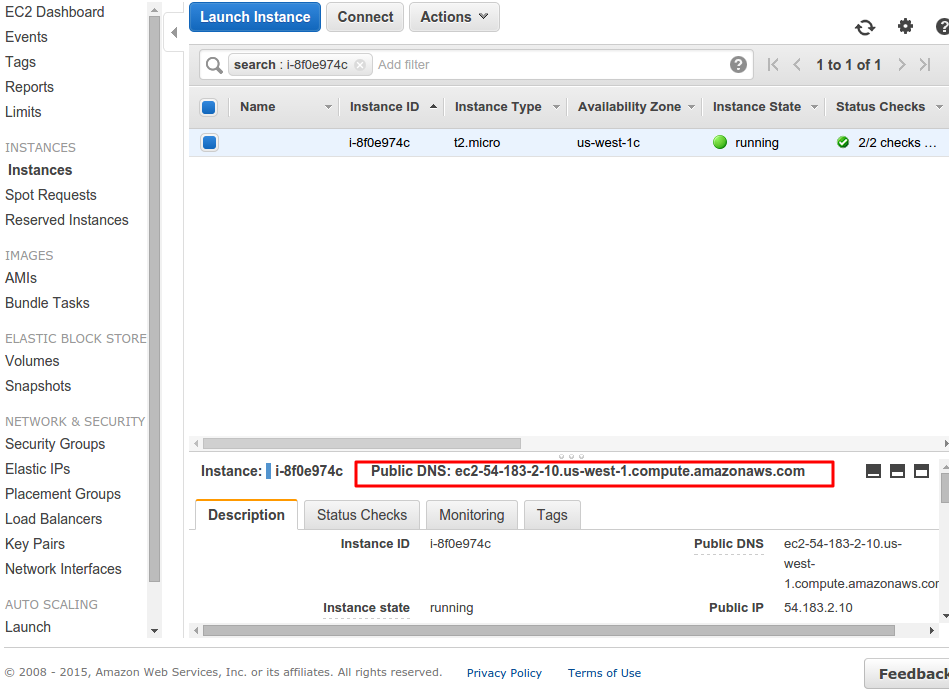Go to last page of results
Screen dimensions: 949x690
(x=925, y=65)
